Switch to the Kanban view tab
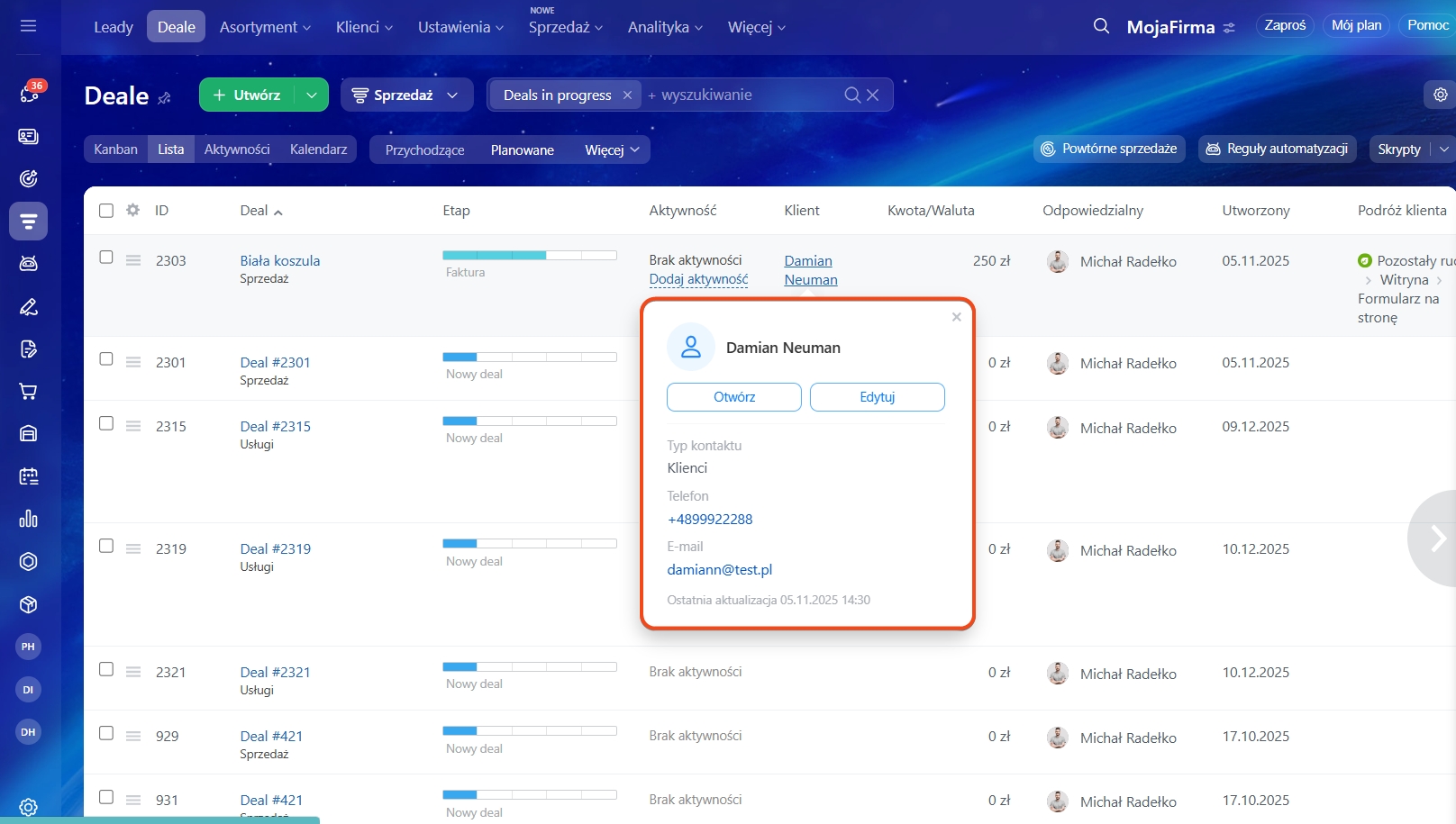Viewport: 1456px width, 824px height. [x=116, y=149]
